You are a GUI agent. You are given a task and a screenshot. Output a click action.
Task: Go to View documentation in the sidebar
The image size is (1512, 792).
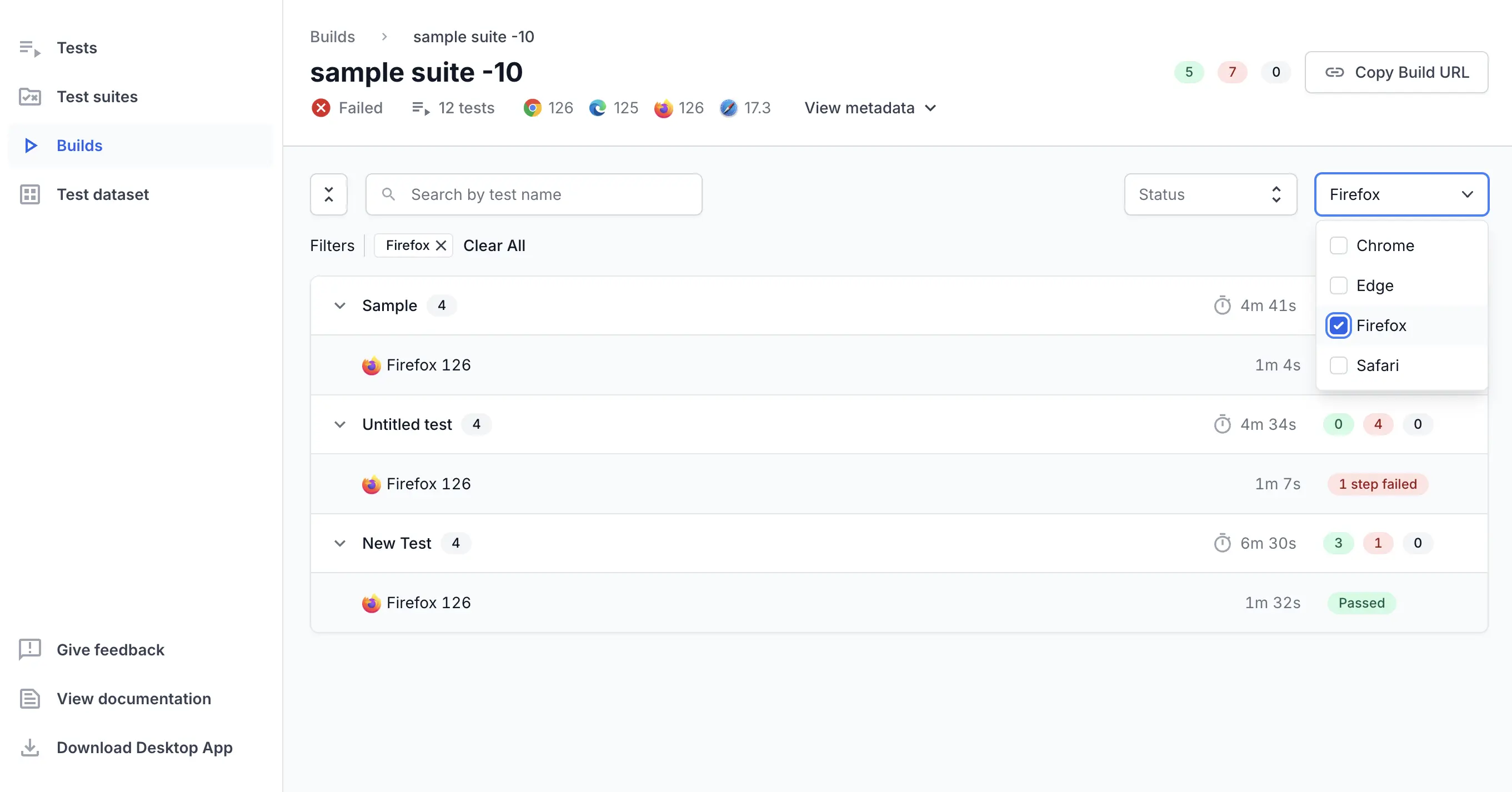click(x=133, y=699)
